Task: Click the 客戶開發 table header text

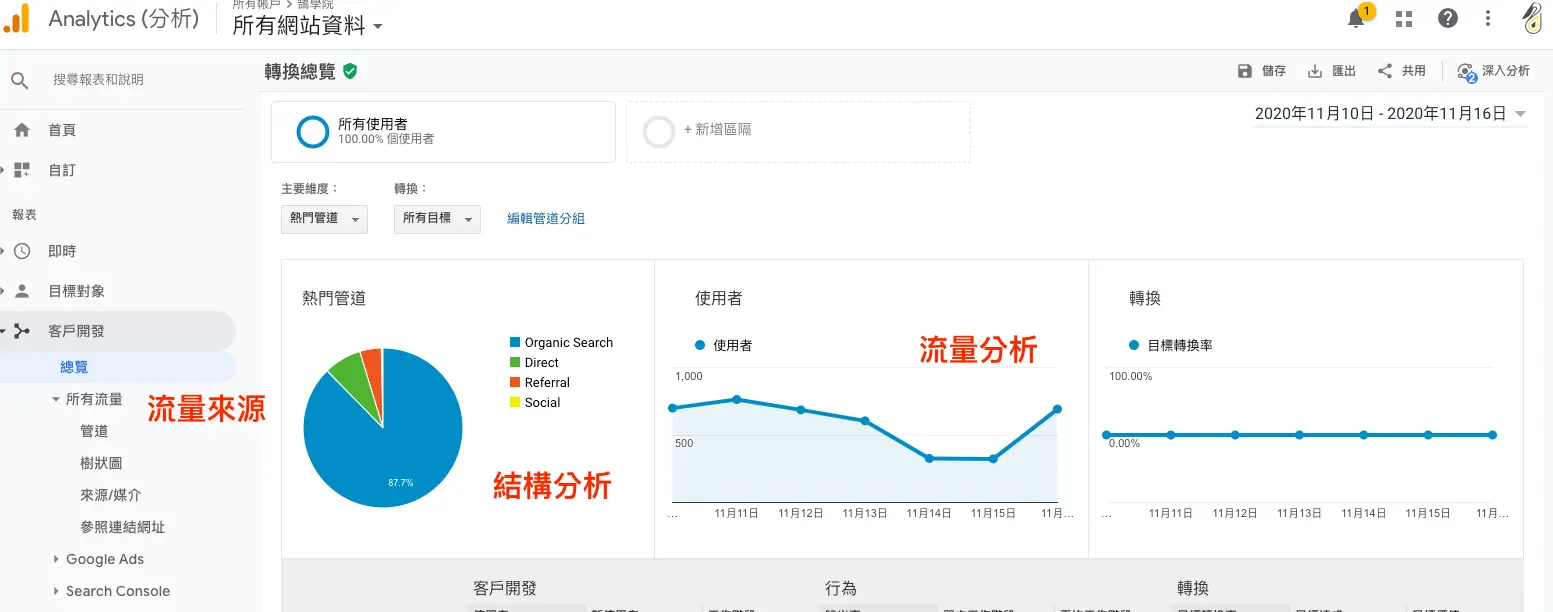Action: click(x=505, y=589)
